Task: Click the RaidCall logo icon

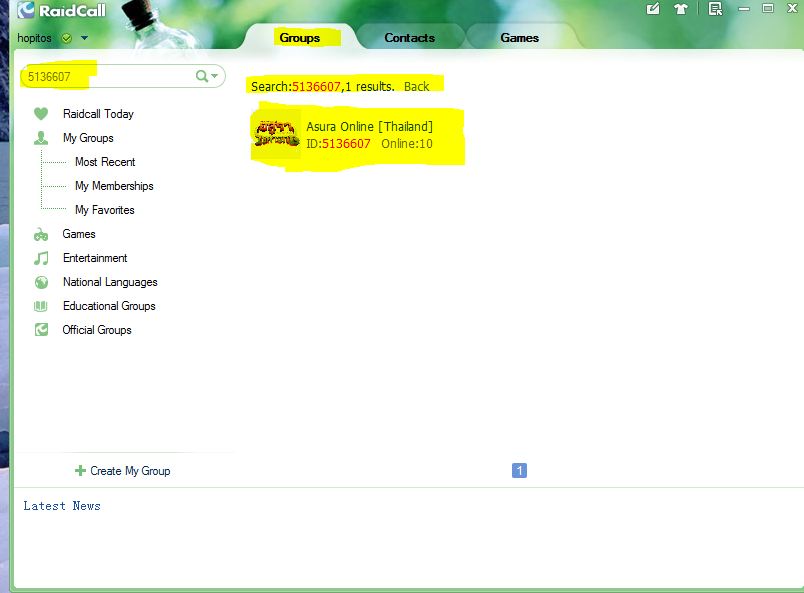Action: [x=26, y=10]
